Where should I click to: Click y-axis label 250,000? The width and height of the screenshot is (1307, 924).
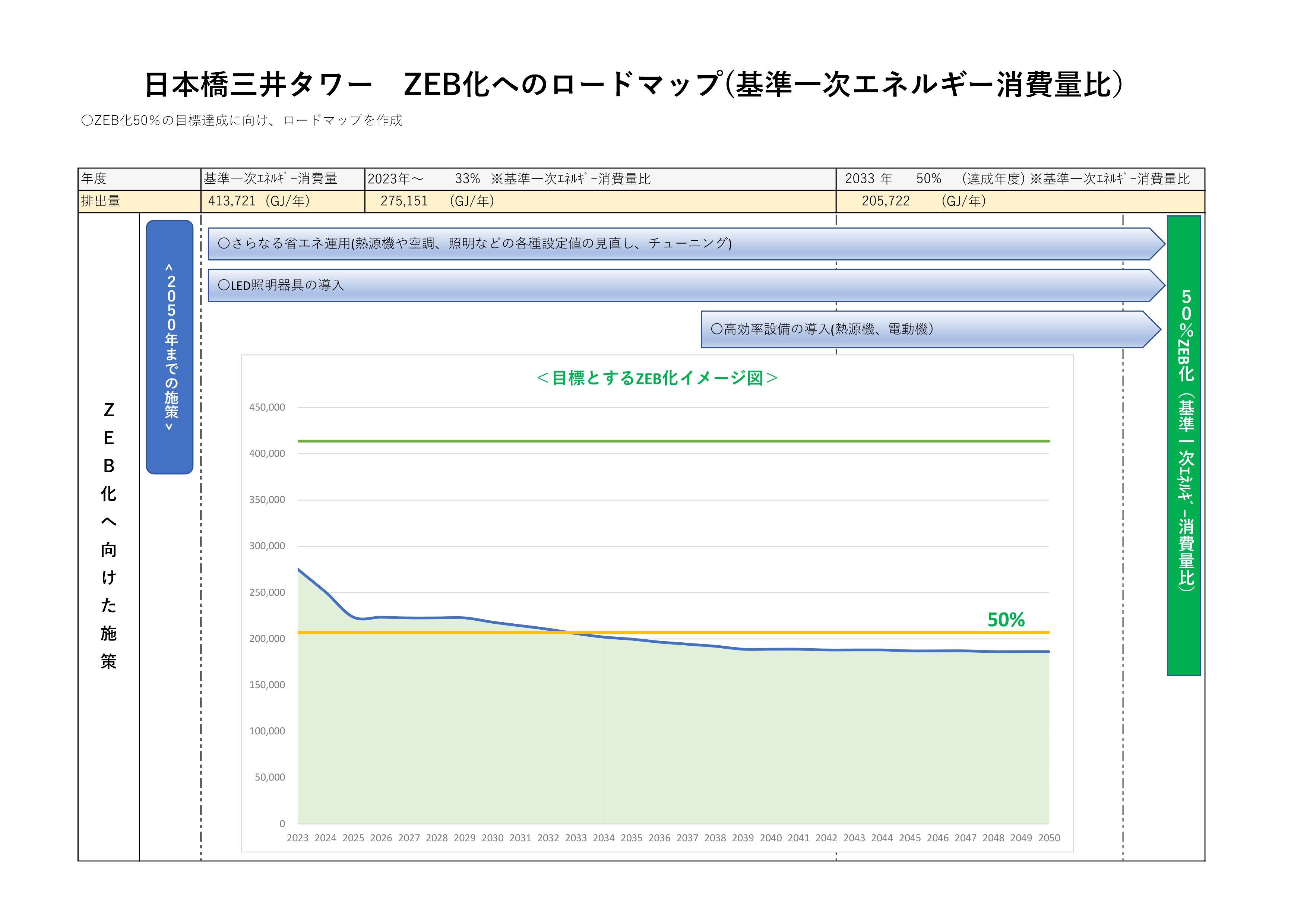tap(267, 592)
